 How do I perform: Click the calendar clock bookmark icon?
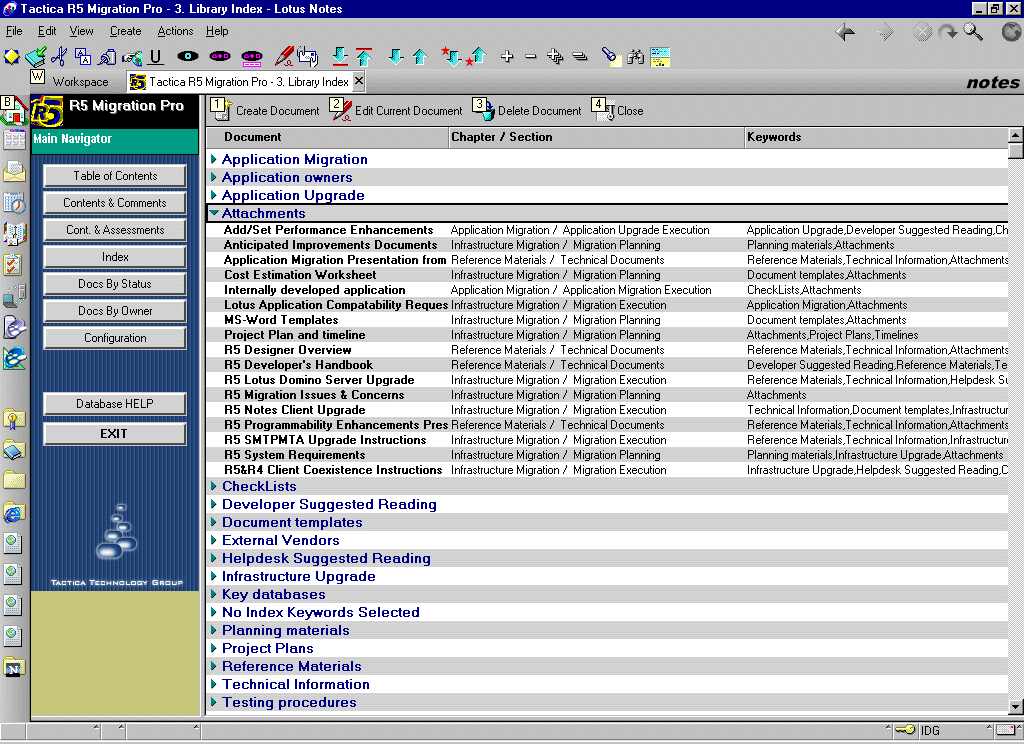14,202
